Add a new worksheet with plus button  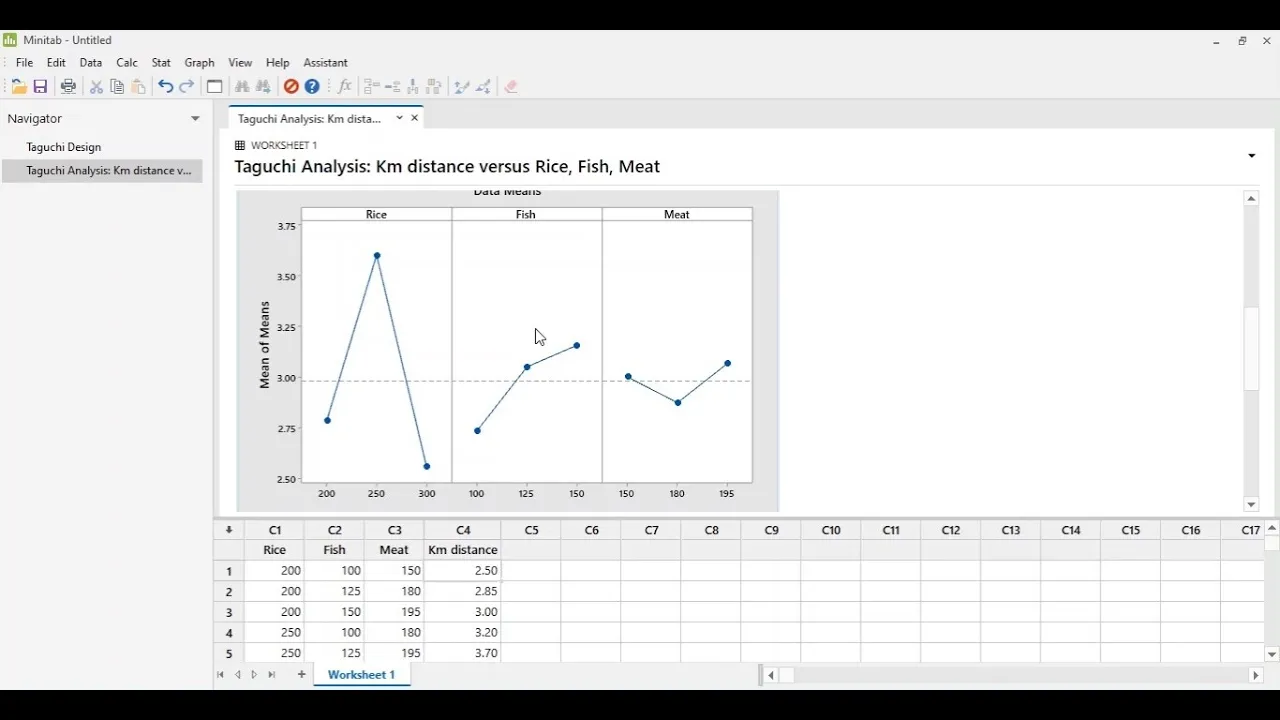point(301,675)
